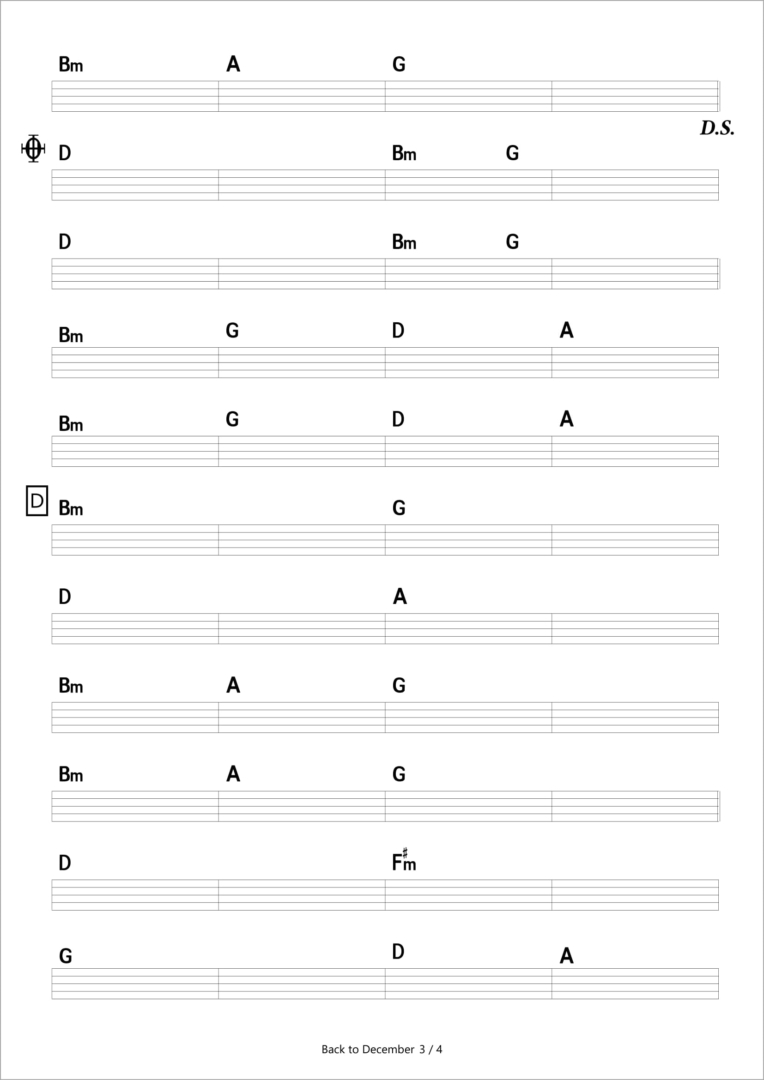Click the double barline ending the topmost system

click(x=719, y=96)
